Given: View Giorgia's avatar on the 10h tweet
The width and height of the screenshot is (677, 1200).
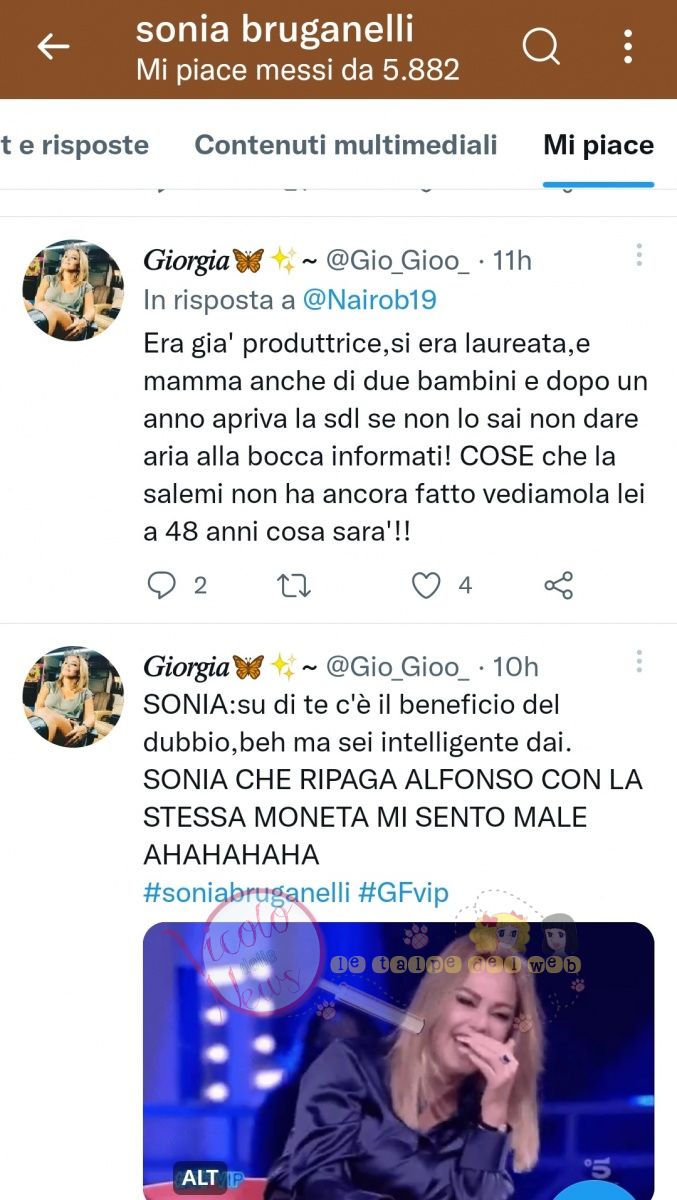Looking at the screenshot, I should (x=73, y=696).
